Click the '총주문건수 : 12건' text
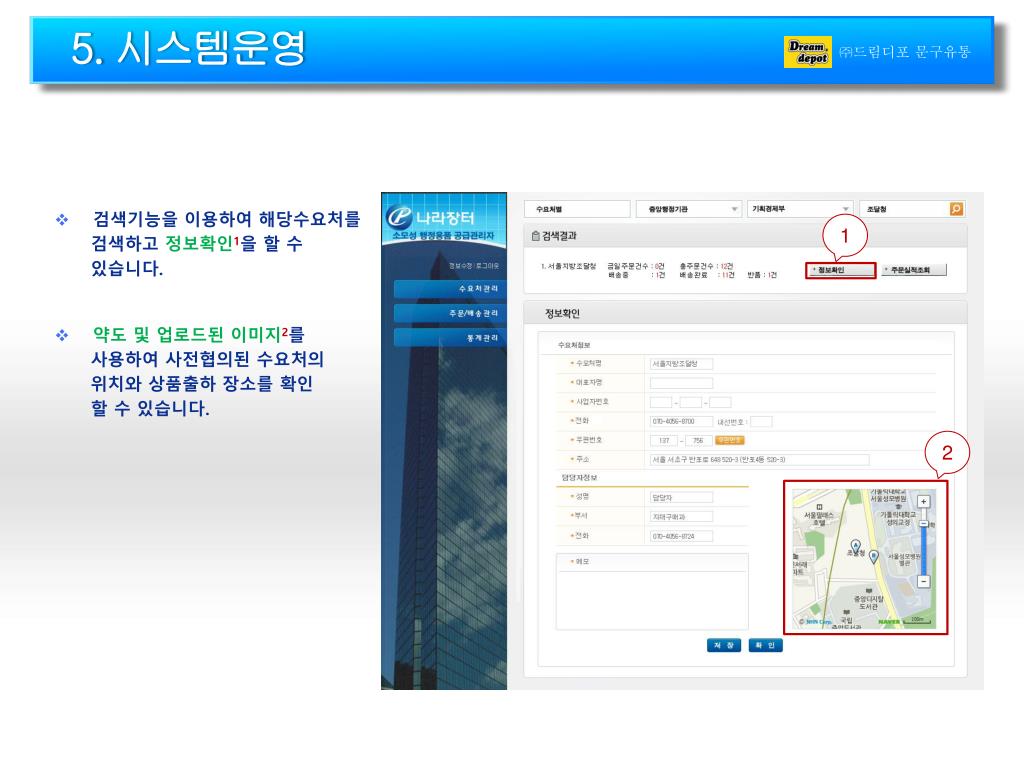This screenshot has height=768, width=1024. pyautogui.click(x=707, y=266)
